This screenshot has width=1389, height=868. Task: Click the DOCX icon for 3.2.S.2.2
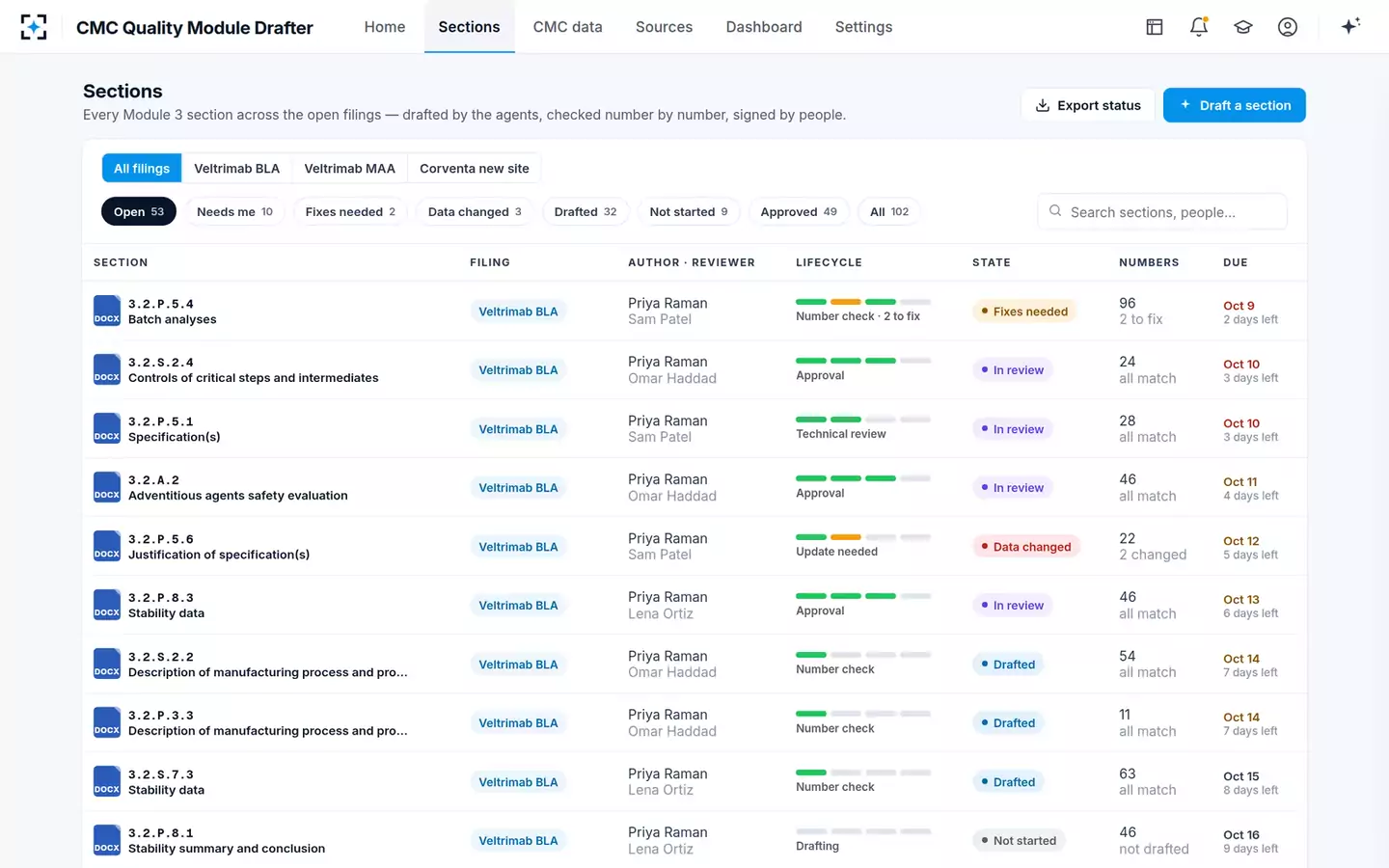click(107, 664)
